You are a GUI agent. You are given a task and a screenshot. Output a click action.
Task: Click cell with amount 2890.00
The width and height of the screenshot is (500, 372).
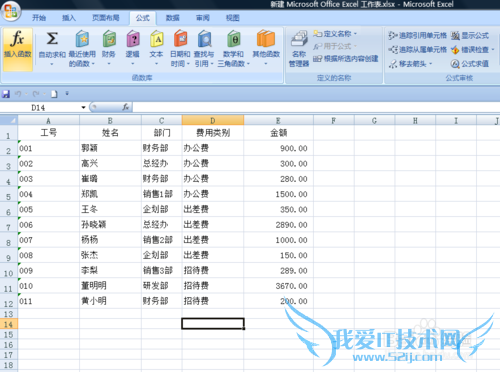(x=278, y=225)
